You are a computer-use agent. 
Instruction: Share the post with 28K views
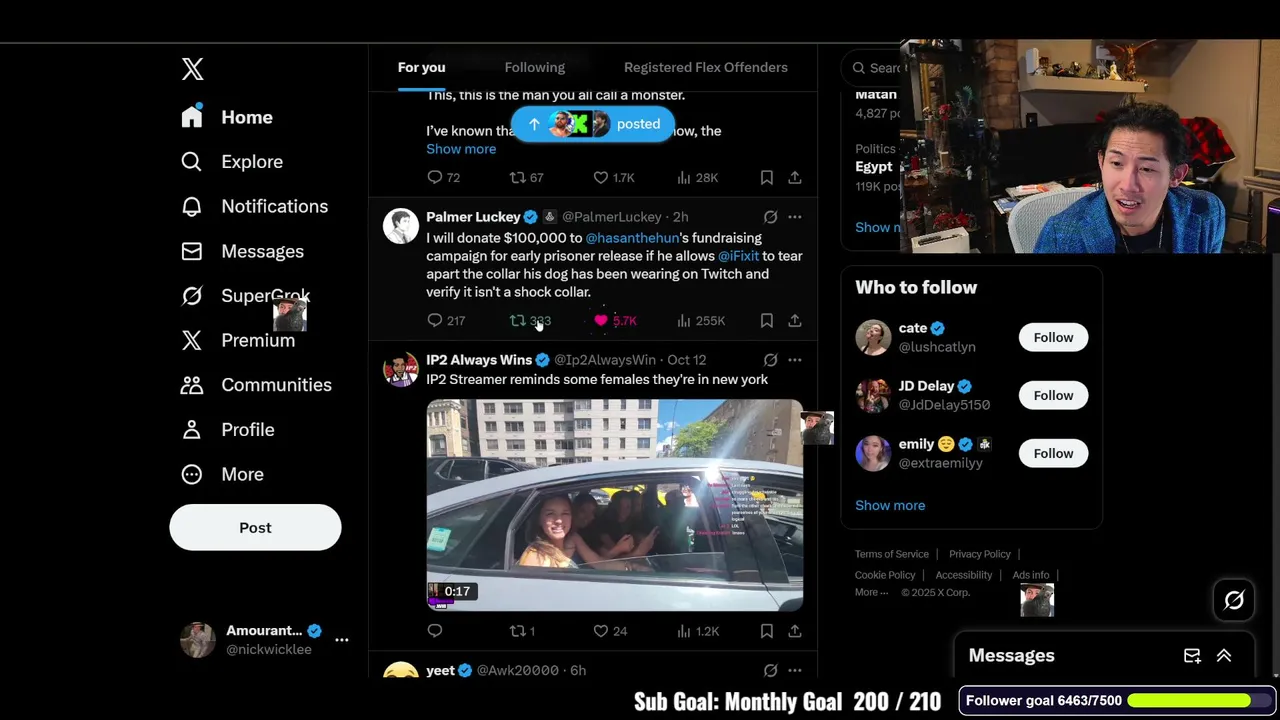tap(795, 177)
